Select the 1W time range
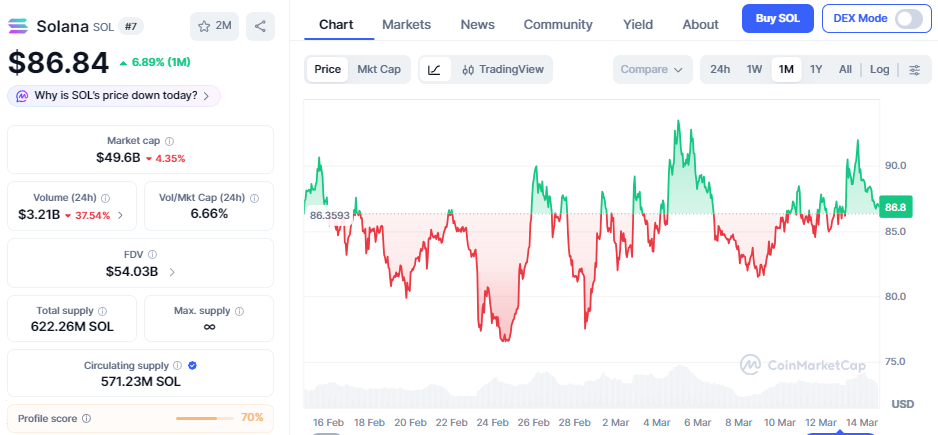 click(x=754, y=69)
